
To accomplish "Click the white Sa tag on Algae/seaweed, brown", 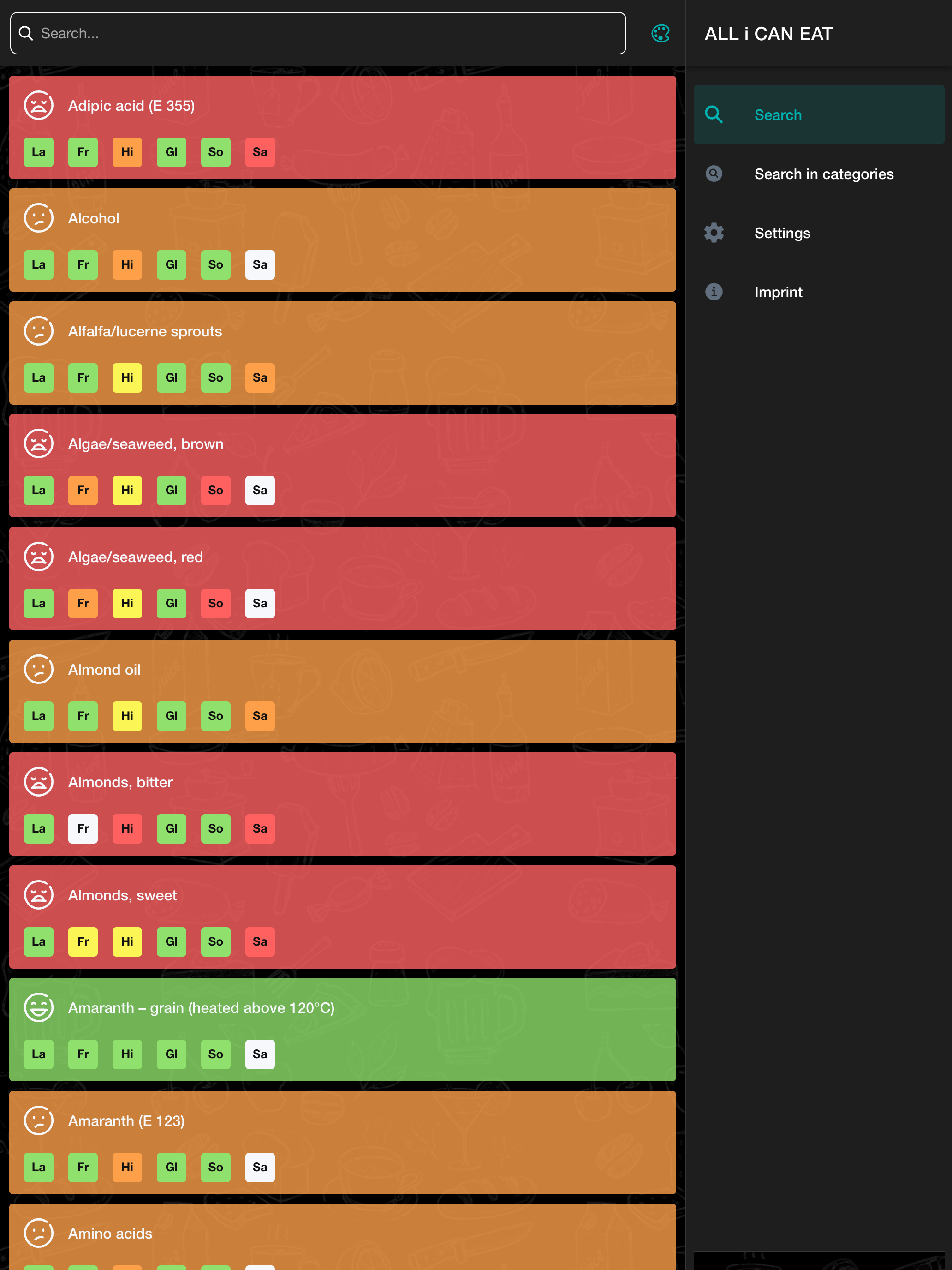I will pos(260,490).
